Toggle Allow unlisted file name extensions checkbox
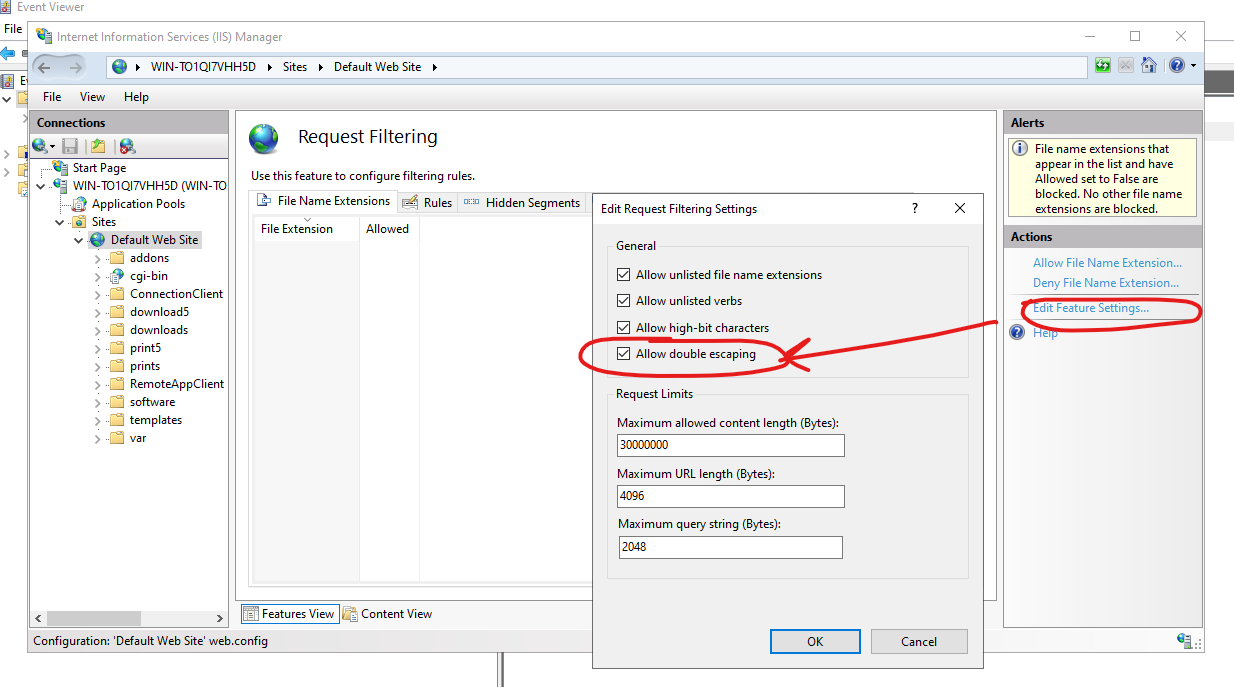 pyautogui.click(x=624, y=275)
